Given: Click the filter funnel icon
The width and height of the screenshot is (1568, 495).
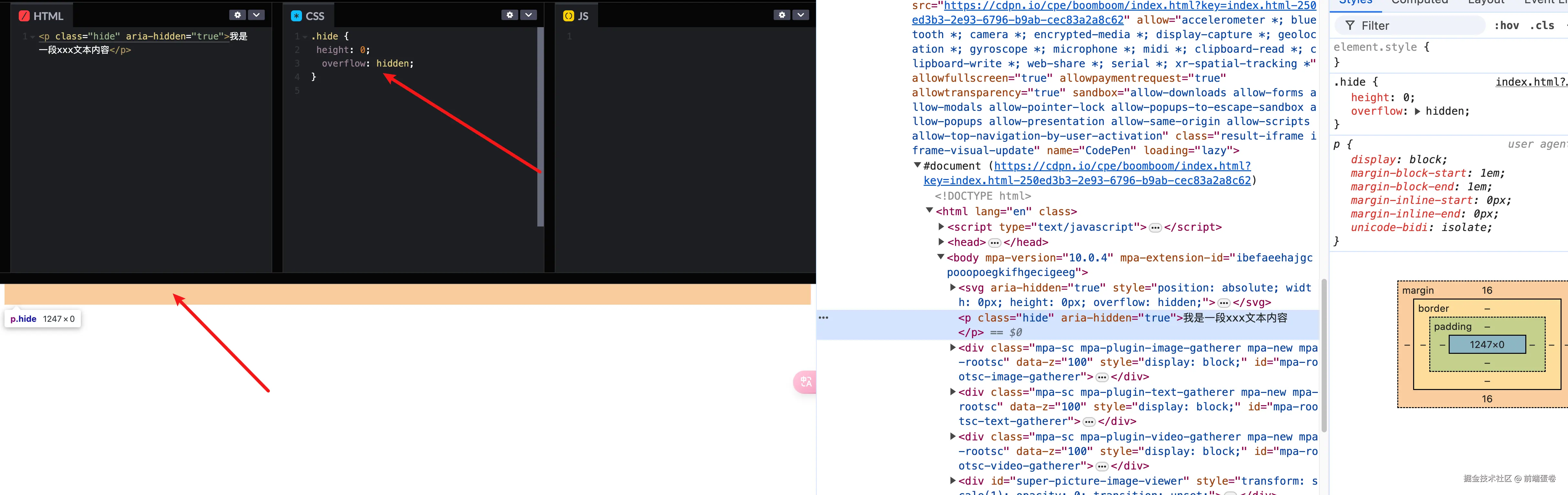Looking at the screenshot, I should 1349,26.
